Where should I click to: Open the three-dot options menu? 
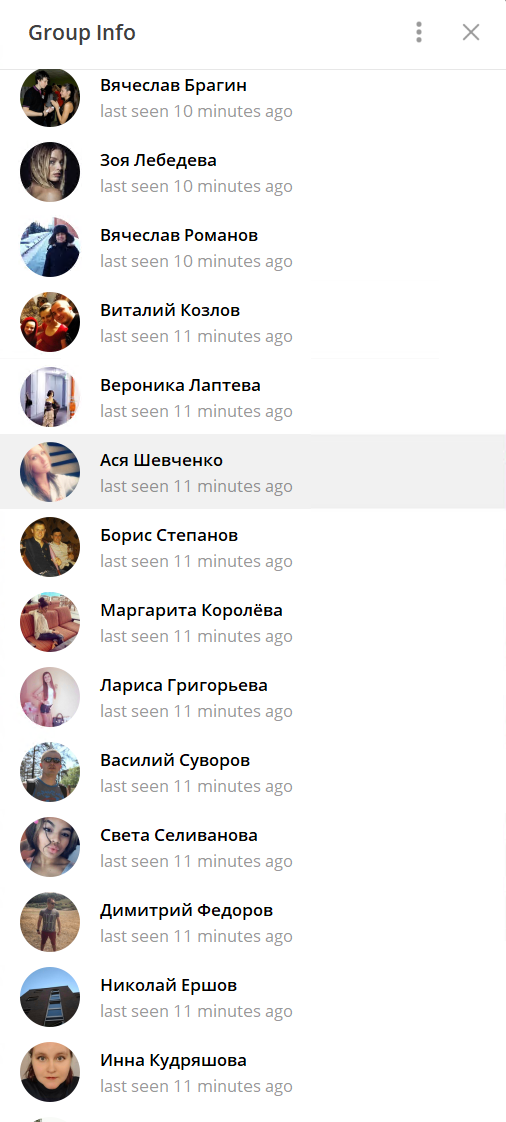pyautogui.click(x=419, y=32)
